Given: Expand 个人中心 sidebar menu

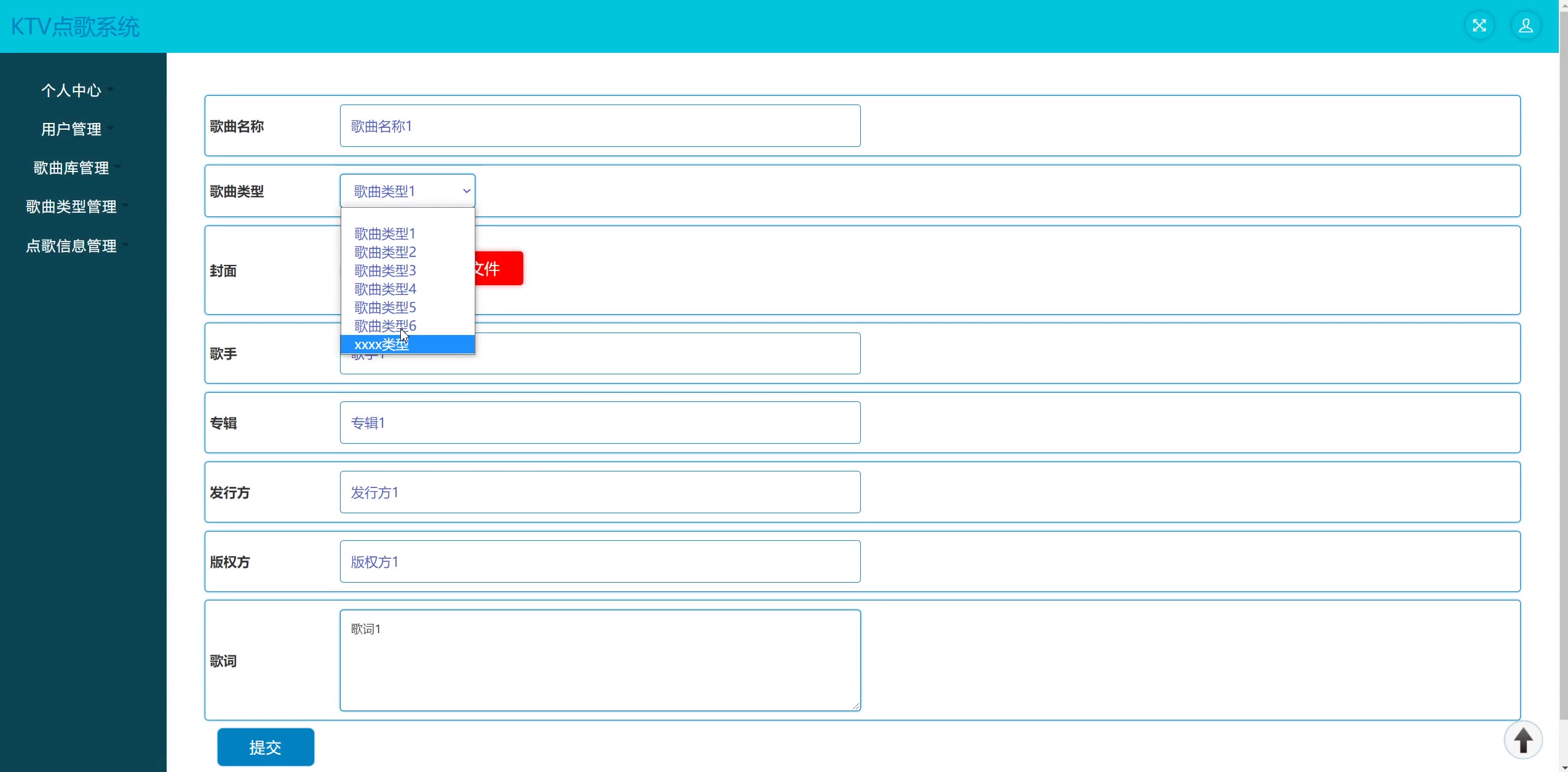Looking at the screenshot, I should (x=71, y=90).
